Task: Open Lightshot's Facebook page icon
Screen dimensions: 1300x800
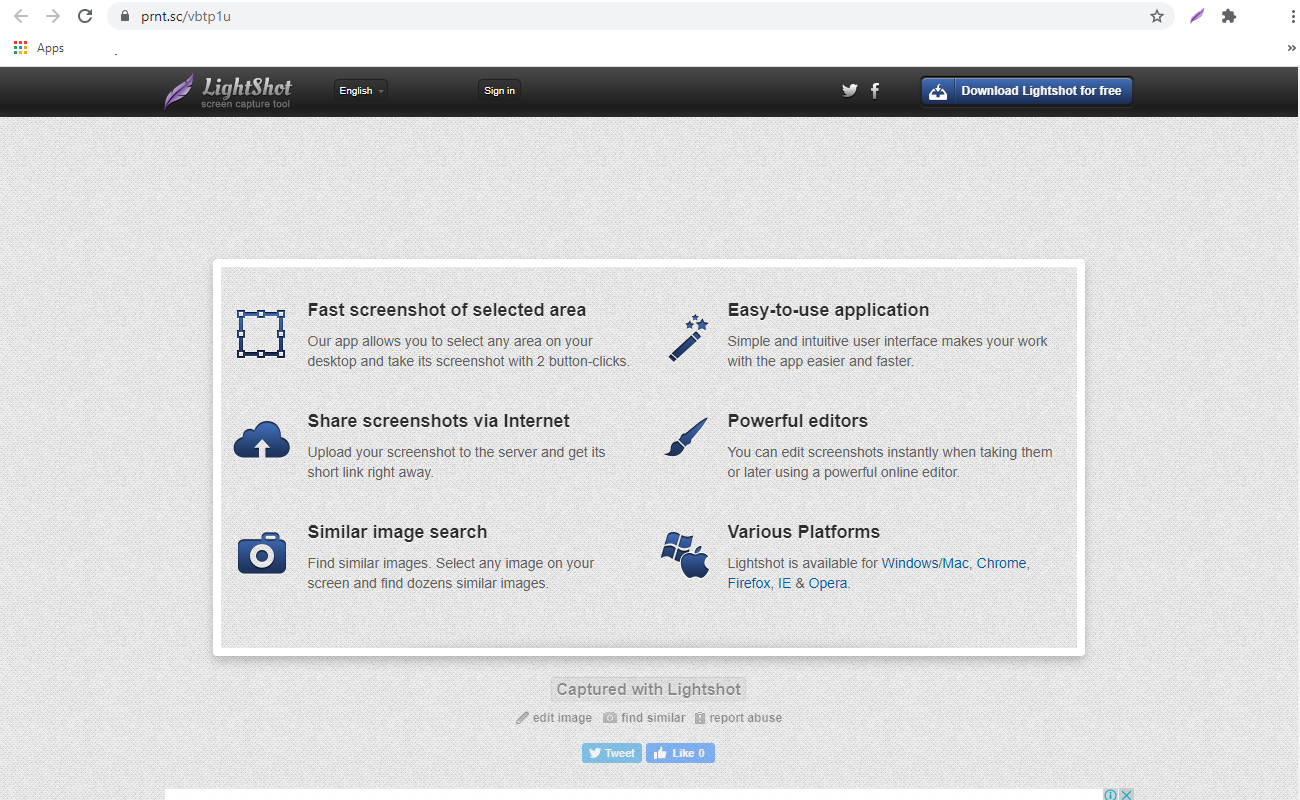Action: click(x=875, y=91)
